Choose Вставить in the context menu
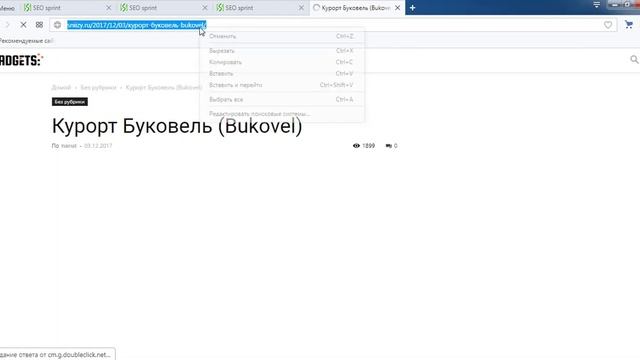Screen dimensions: 640x360 [282, 73]
